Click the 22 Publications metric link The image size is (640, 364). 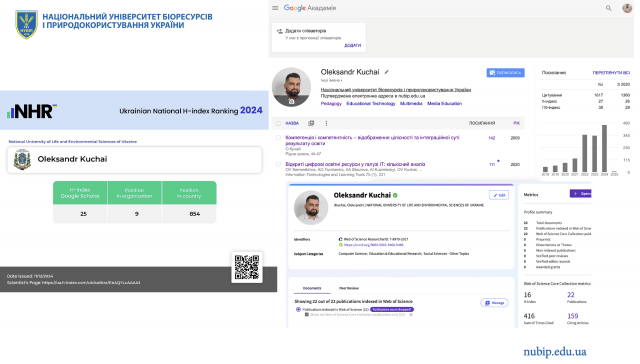571,295
